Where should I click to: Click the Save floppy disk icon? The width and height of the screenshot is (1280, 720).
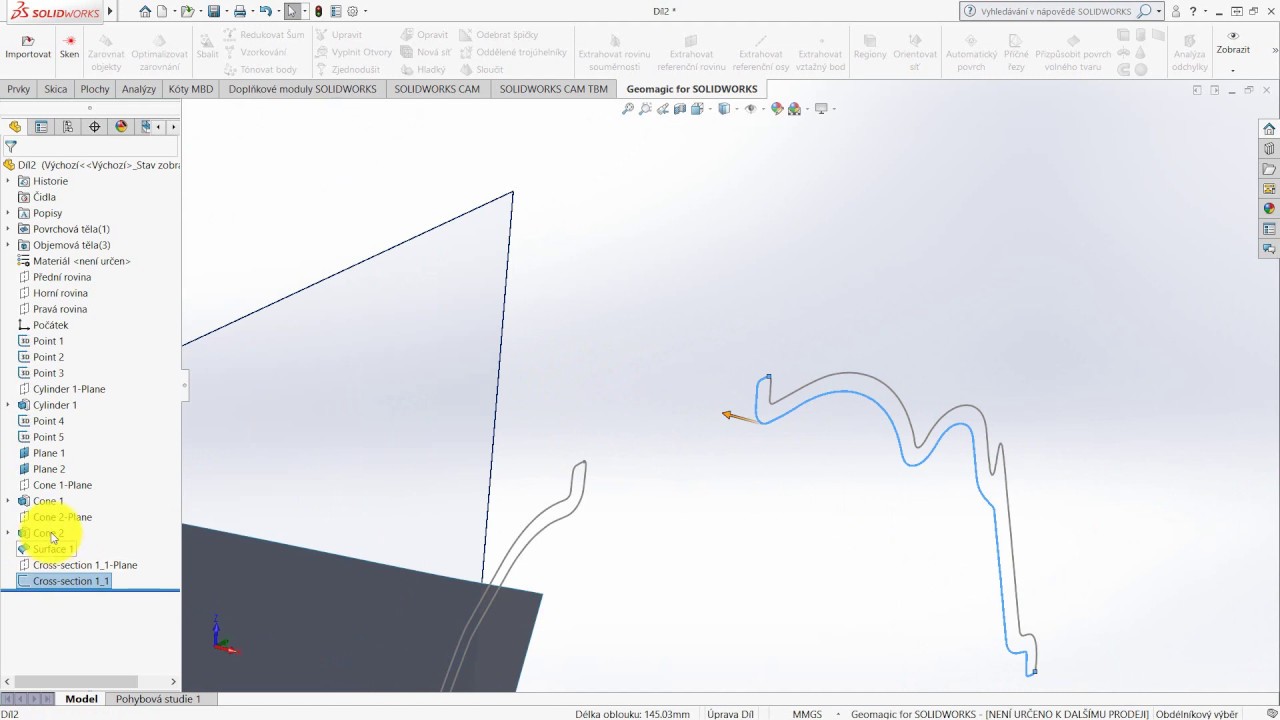click(x=213, y=12)
